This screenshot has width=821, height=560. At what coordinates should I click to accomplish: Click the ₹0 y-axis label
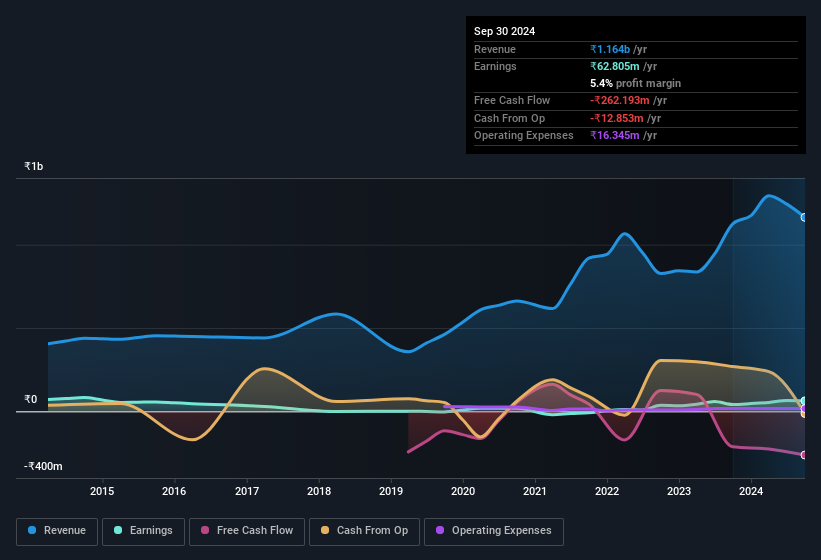(x=30, y=399)
